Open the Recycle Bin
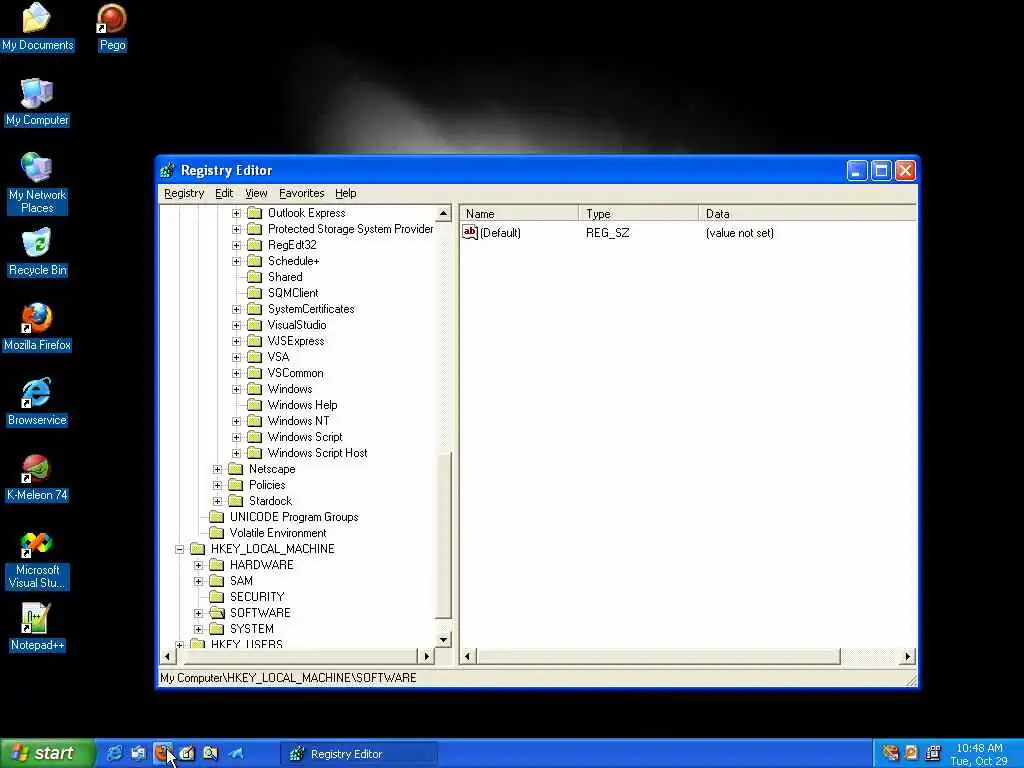1024x768 pixels. coord(37,252)
